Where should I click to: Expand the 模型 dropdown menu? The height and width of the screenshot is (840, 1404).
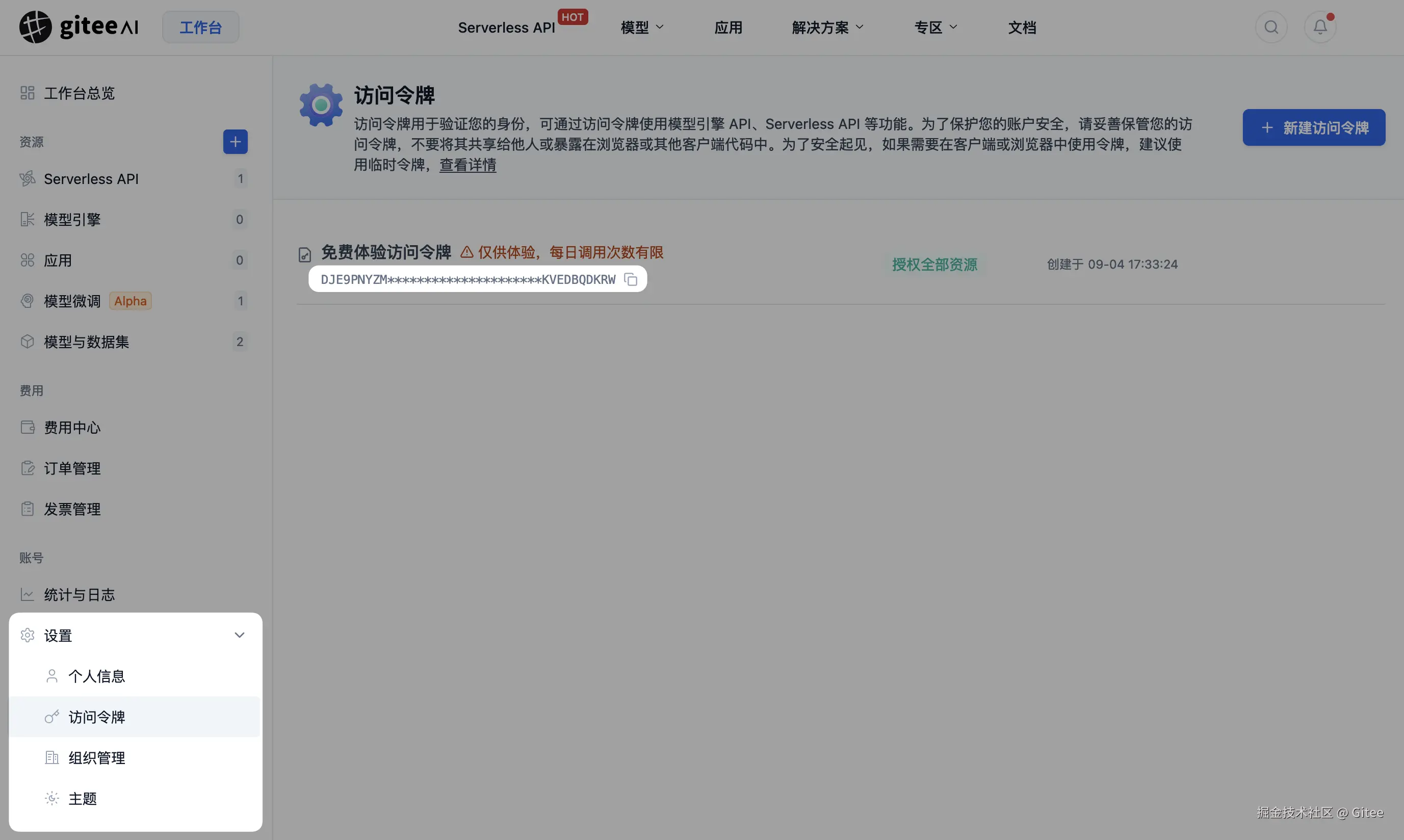coord(641,27)
